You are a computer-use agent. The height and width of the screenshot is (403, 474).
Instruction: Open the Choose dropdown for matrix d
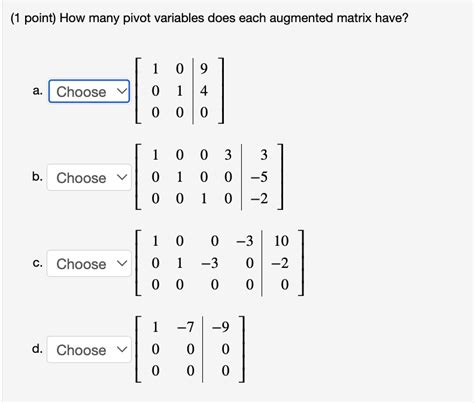89,349
